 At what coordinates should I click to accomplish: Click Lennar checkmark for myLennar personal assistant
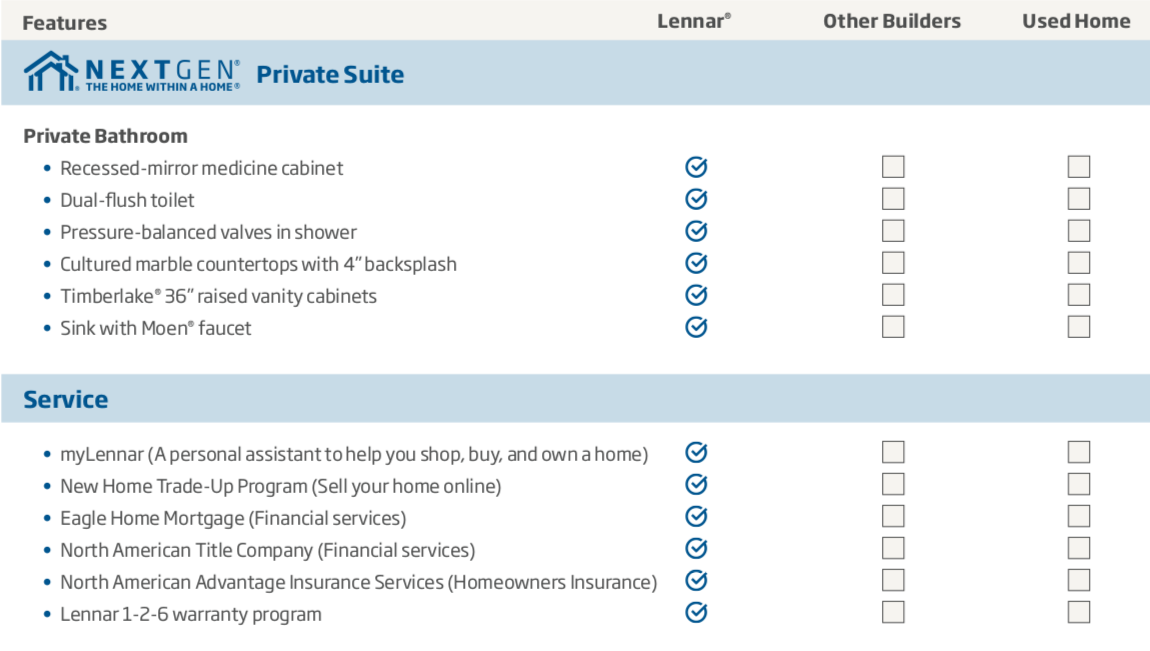696,453
